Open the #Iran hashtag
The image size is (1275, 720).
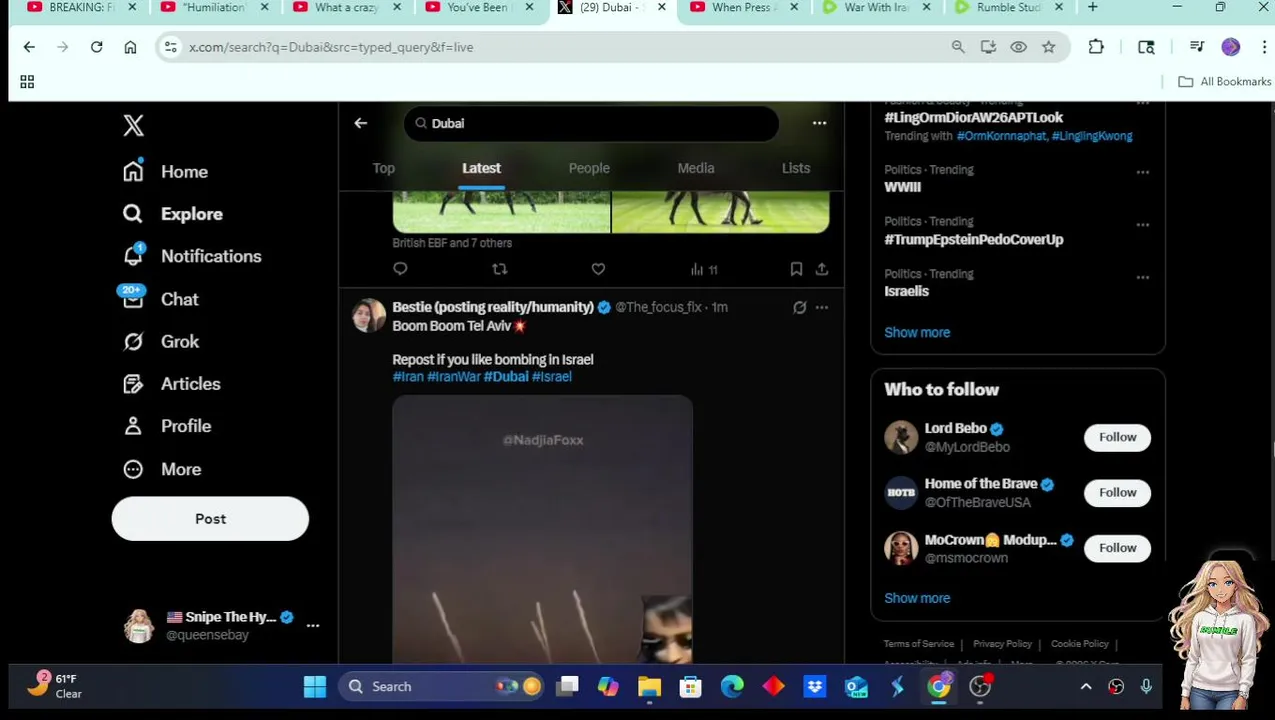pos(408,377)
